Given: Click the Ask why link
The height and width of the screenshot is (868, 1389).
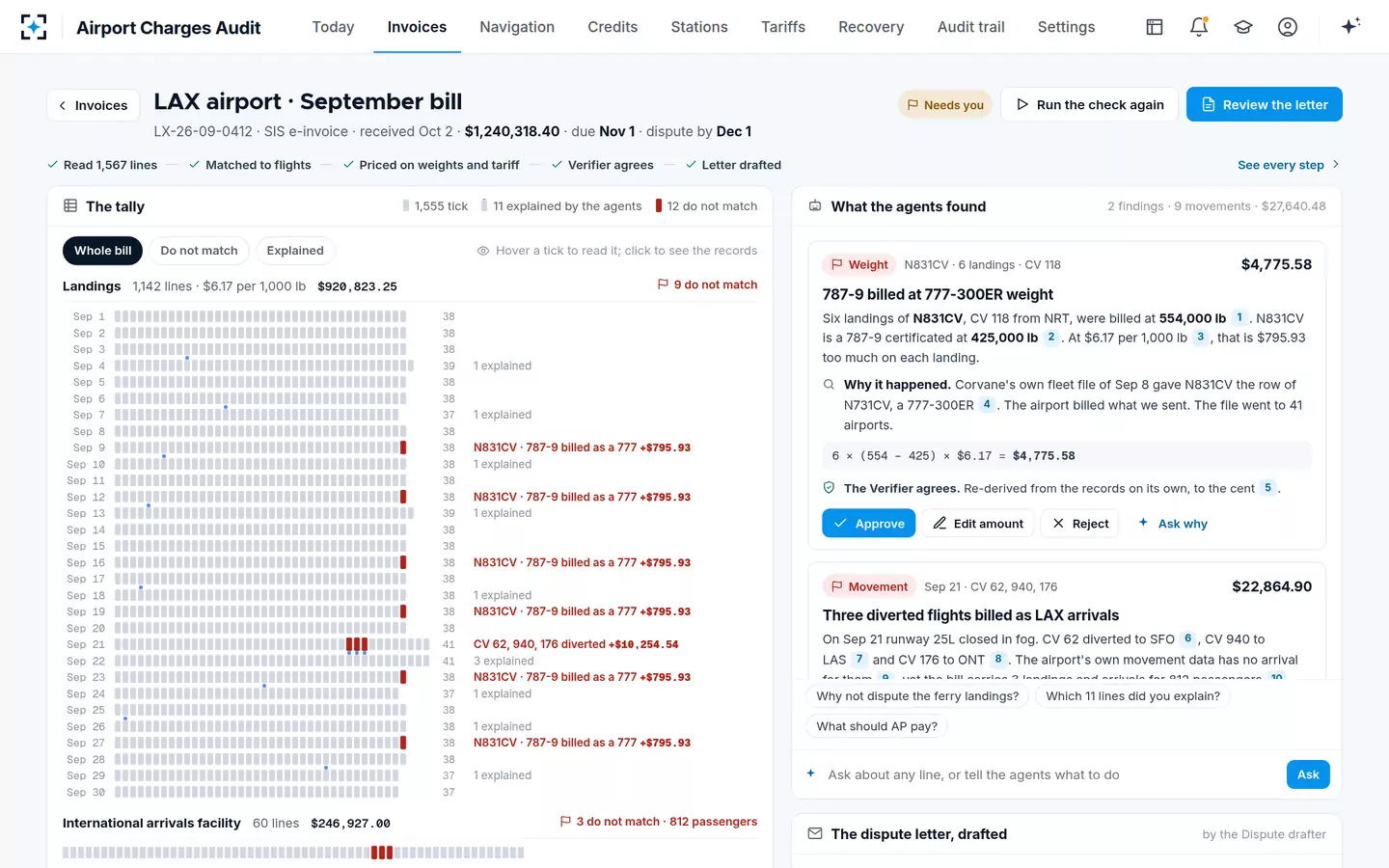Looking at the screenshot, I should coord(1173,524).
